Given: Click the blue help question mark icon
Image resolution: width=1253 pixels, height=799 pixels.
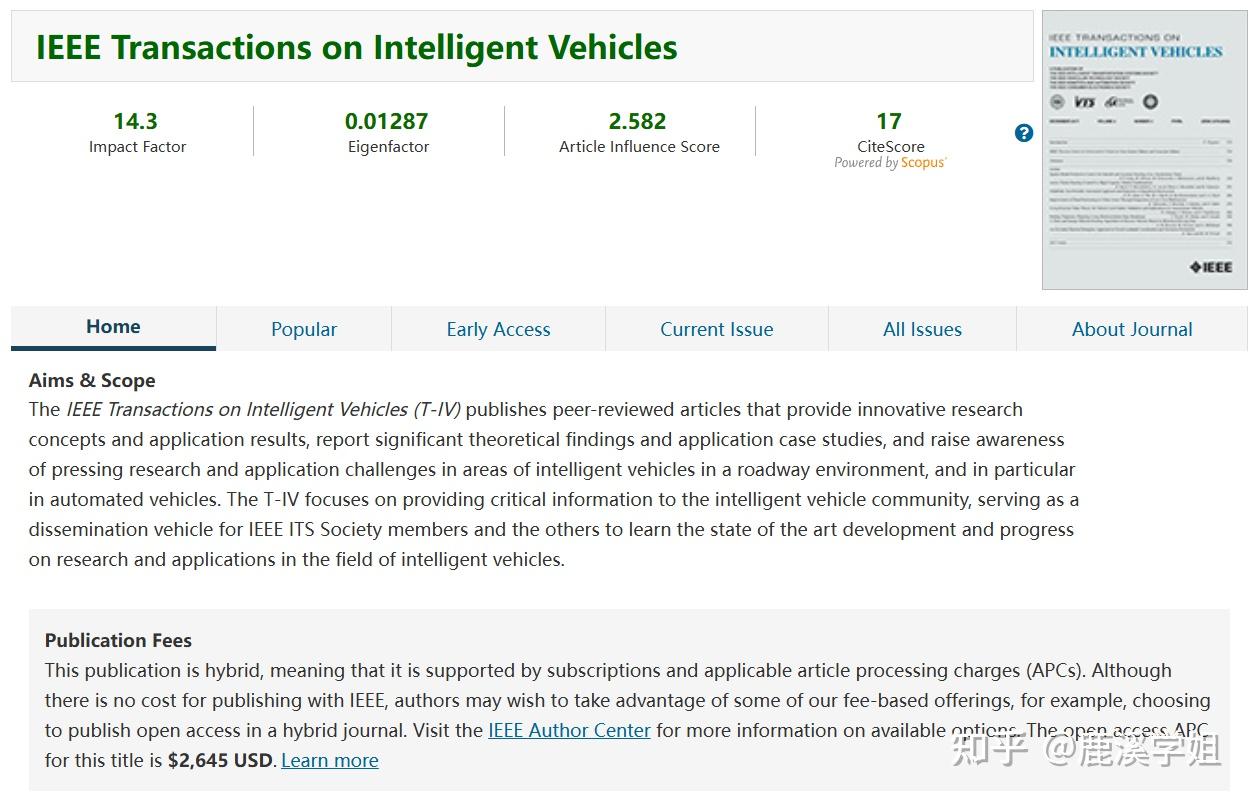Looking at the screenshot, I should [1023, 133].
